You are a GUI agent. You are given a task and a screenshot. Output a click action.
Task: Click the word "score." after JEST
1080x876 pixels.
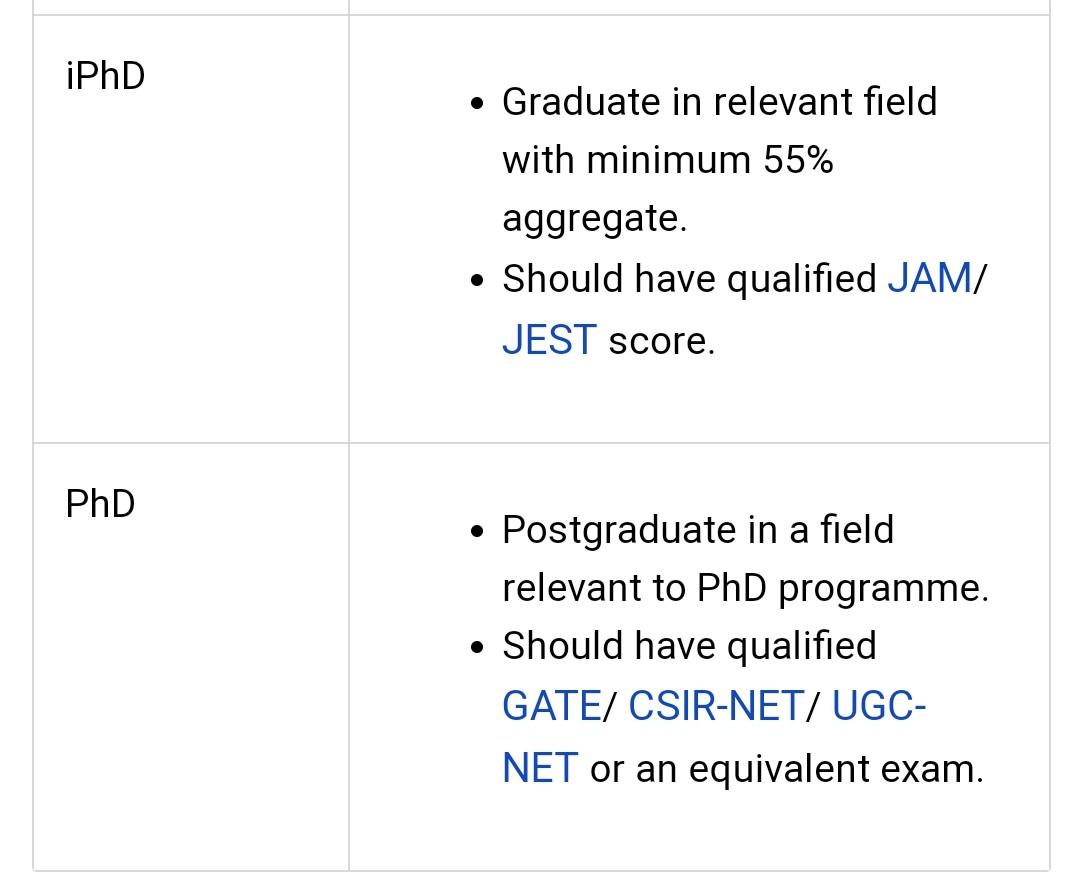tap(661, 341)
